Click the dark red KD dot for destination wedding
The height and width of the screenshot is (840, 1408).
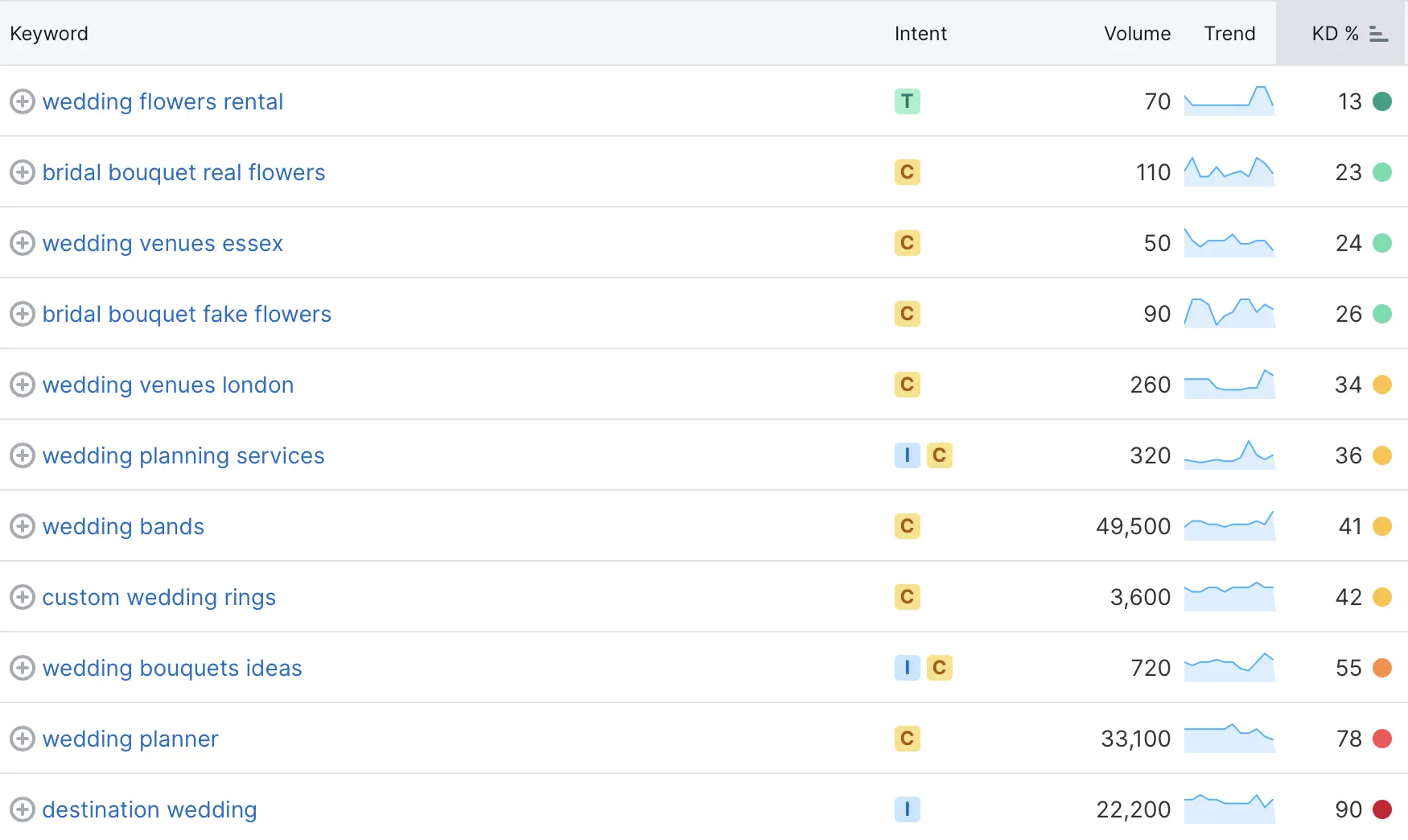pyautogui.click(x=1382, y=809)
